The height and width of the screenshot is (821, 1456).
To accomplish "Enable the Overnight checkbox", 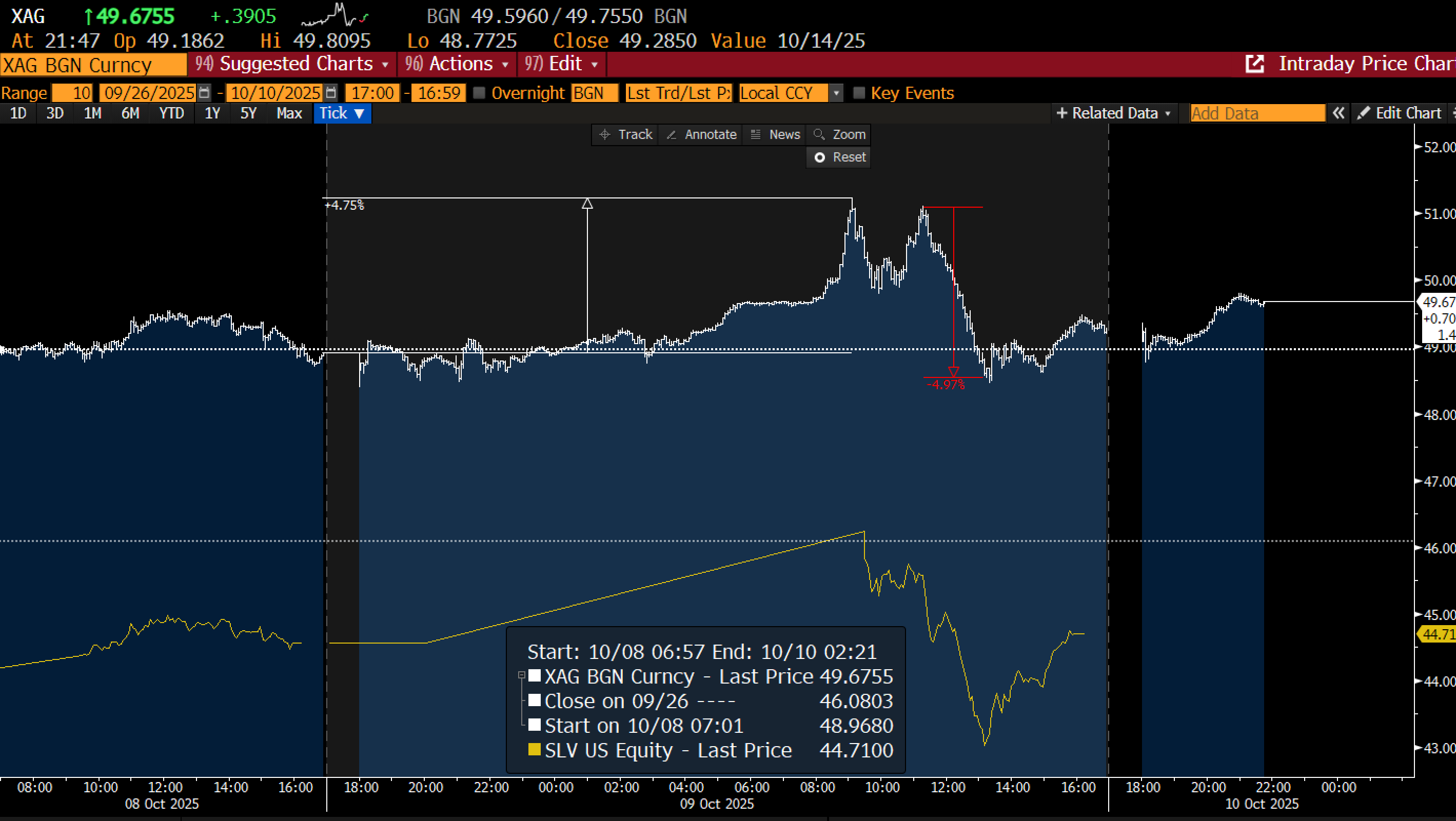I will coord(479,93).
